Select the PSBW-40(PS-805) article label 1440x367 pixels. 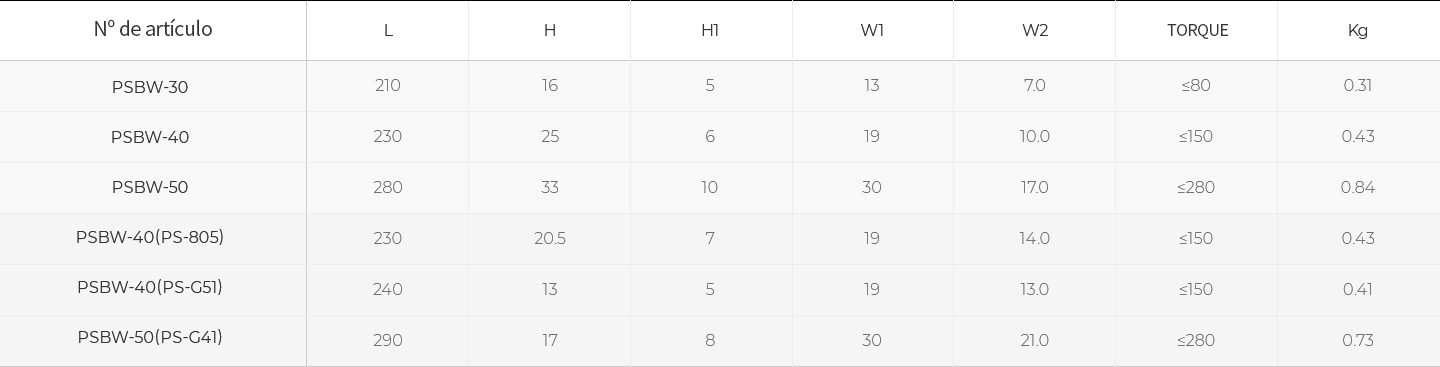(x=150, y=237)
